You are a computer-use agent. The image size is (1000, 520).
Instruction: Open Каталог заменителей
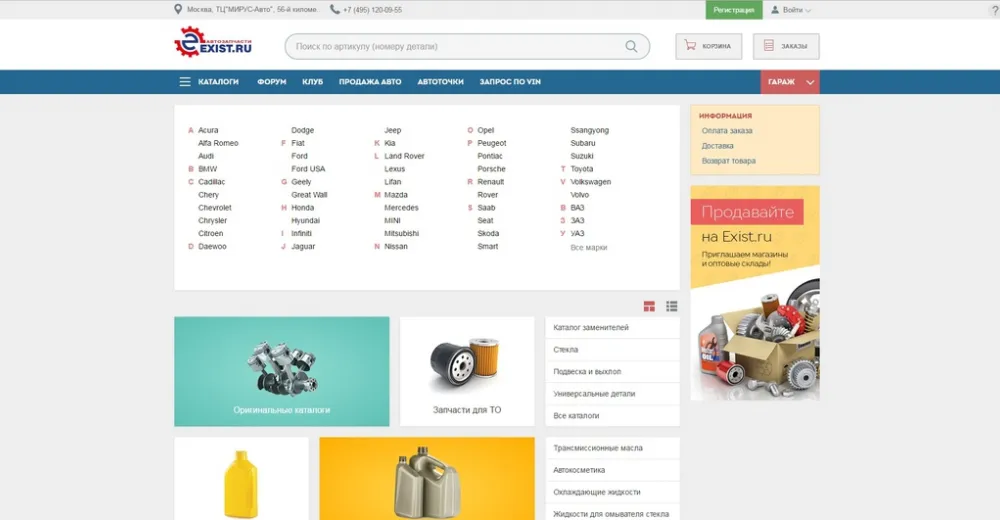pos(612,327)
